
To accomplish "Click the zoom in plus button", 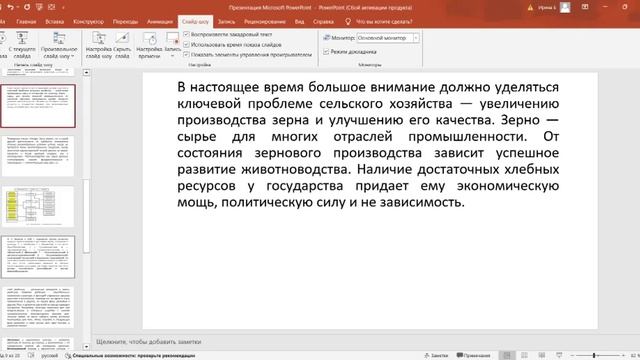I will [623, 356].
